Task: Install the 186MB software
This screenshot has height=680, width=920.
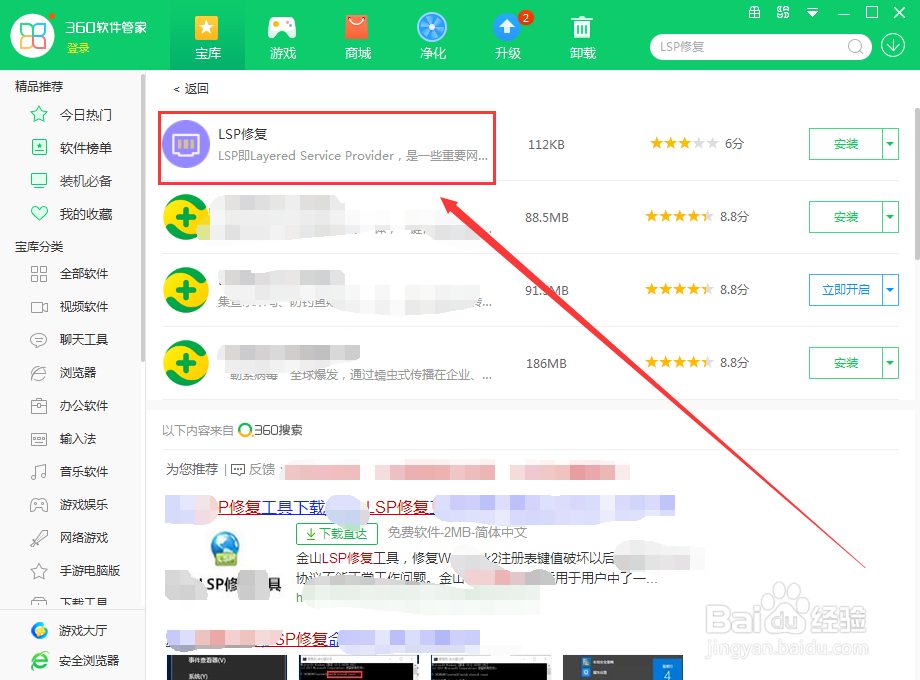Action: (845, 363)
